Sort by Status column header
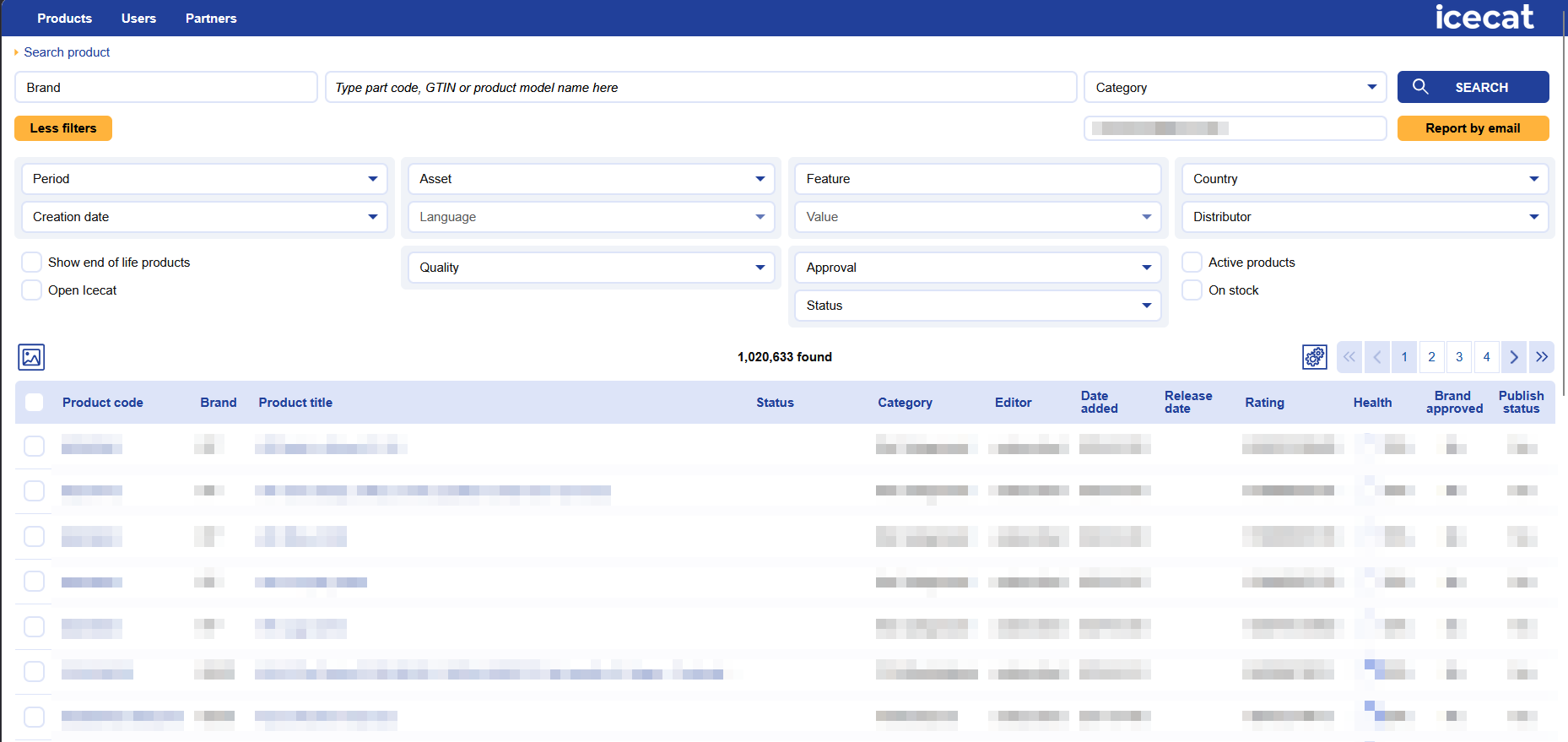The width and height of the screenshot is (1568, 742). pyautogui.click(x=775, y=403)
